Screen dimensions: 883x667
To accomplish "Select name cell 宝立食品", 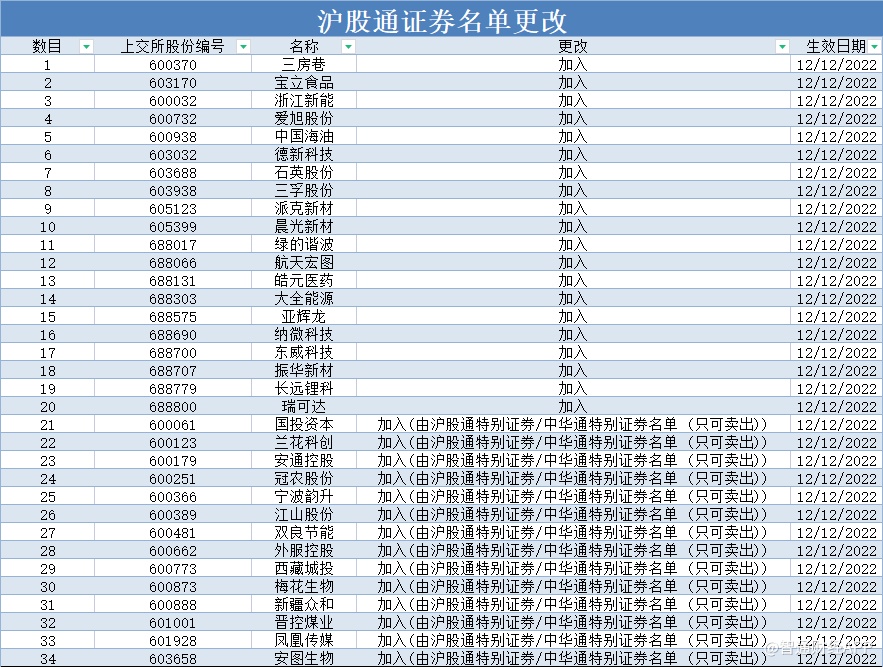I will [304, 82].
